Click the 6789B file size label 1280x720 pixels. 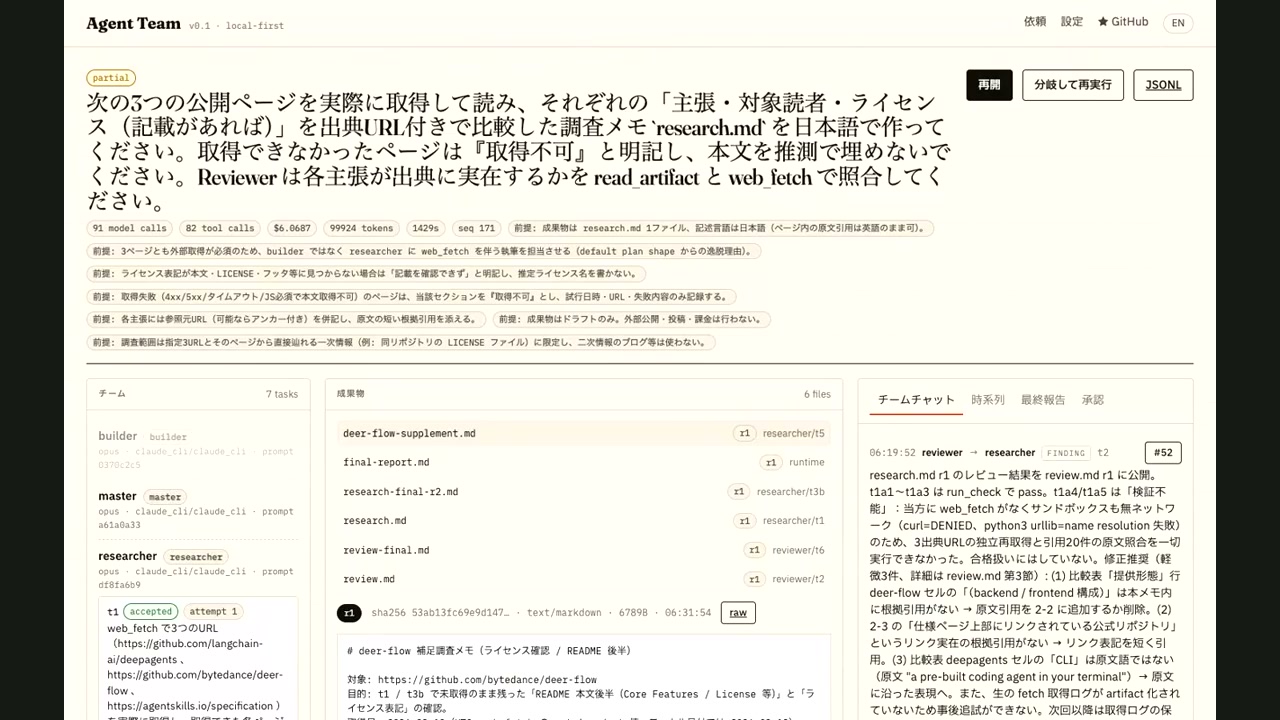(x=634, y=612)
